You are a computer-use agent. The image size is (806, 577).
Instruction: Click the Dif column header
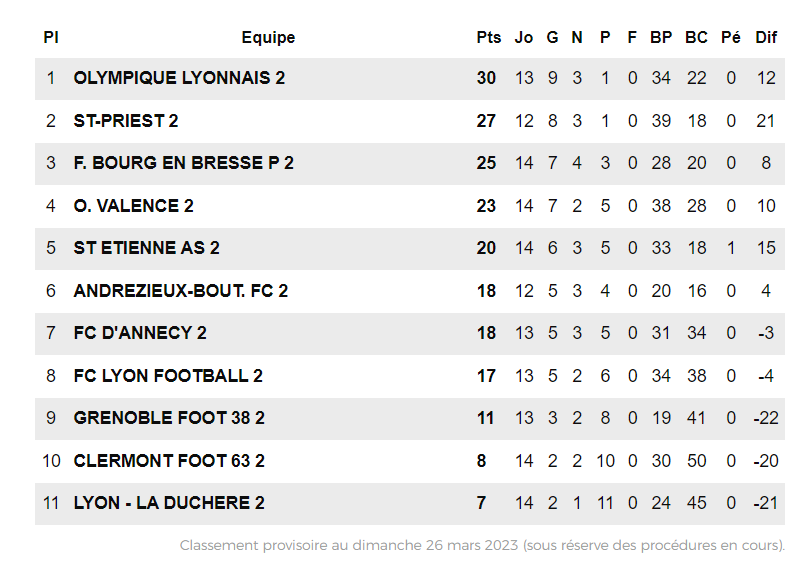point(766,38)
